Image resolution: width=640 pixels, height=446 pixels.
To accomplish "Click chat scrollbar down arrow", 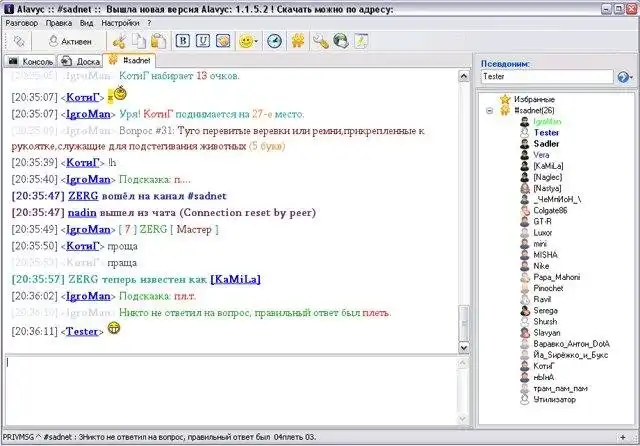I will [x=464, y=348].
